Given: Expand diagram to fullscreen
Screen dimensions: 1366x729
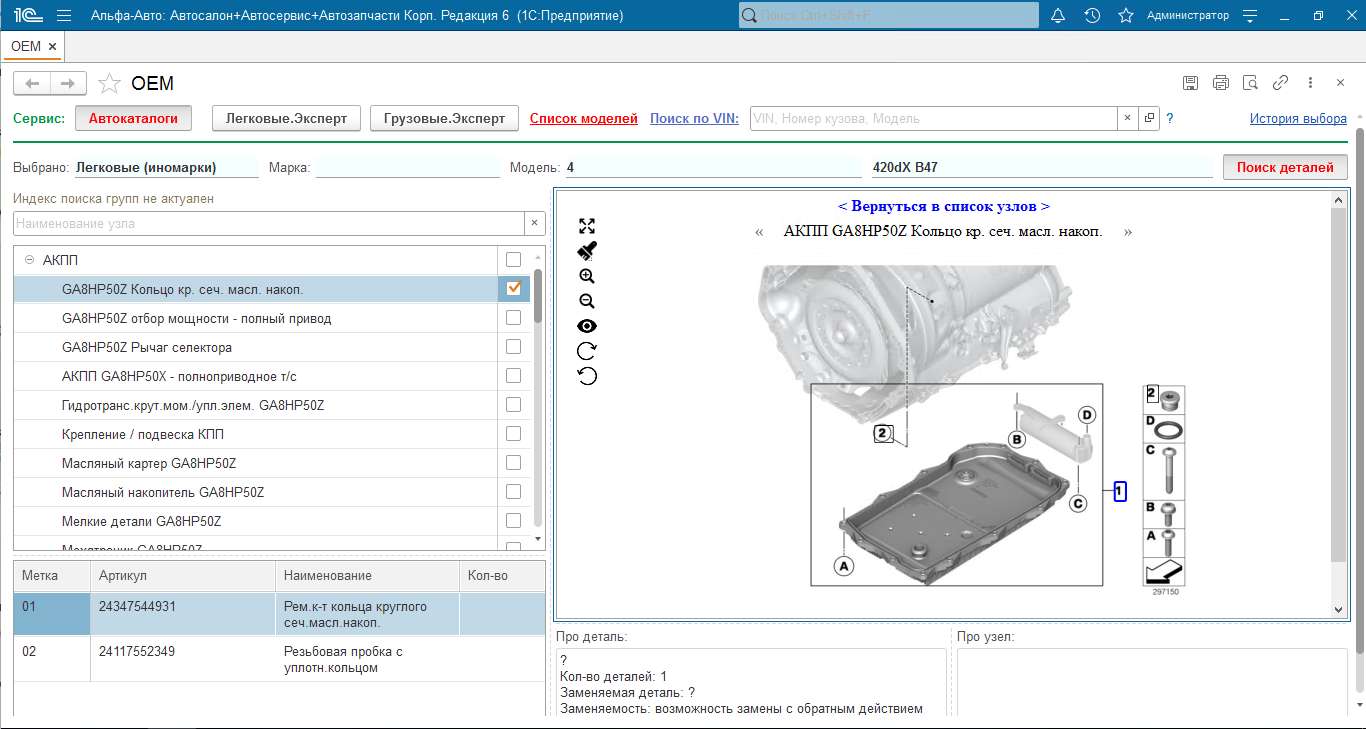Looking at the screenshot, I should coord(587,226).
